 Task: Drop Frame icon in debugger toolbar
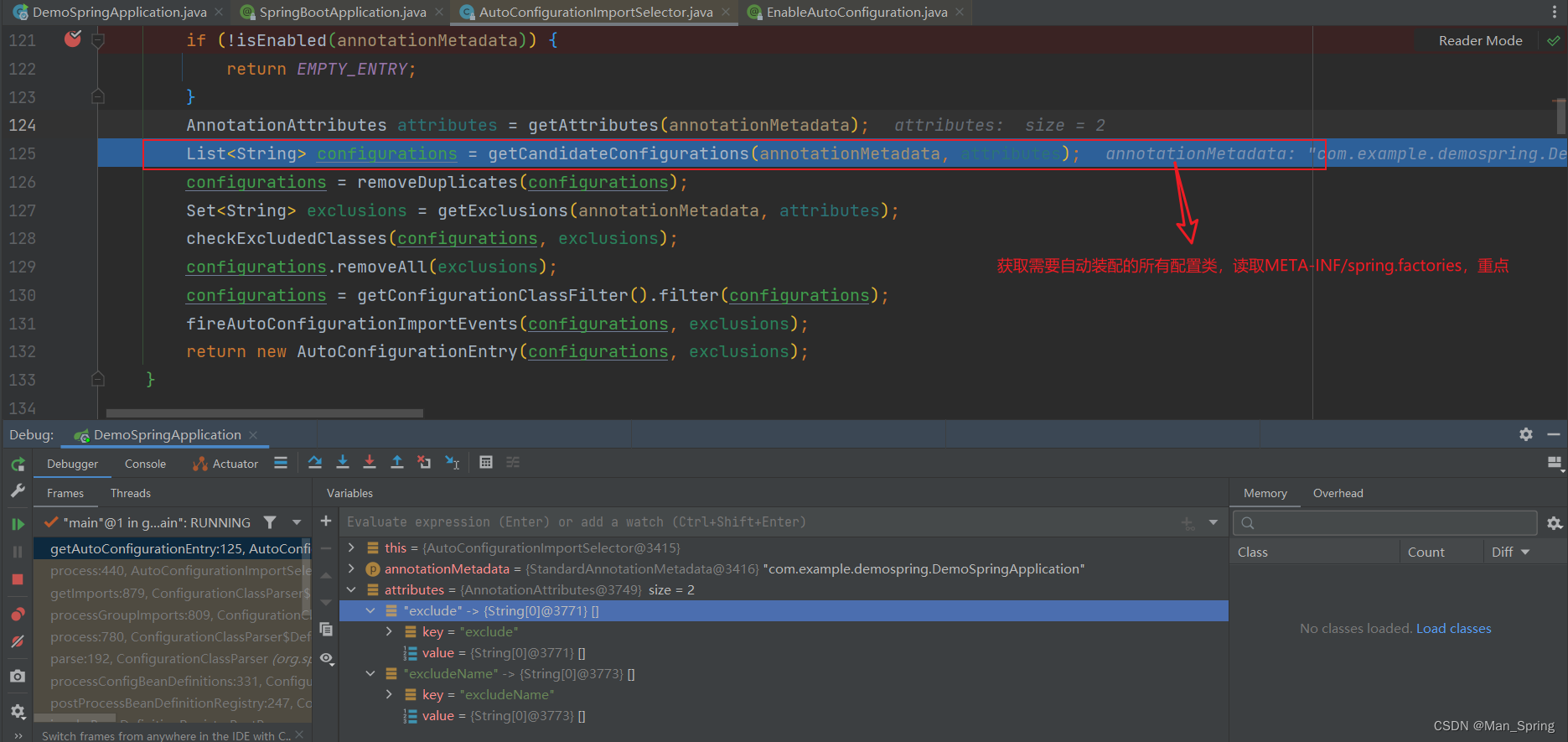coord(424,463)
